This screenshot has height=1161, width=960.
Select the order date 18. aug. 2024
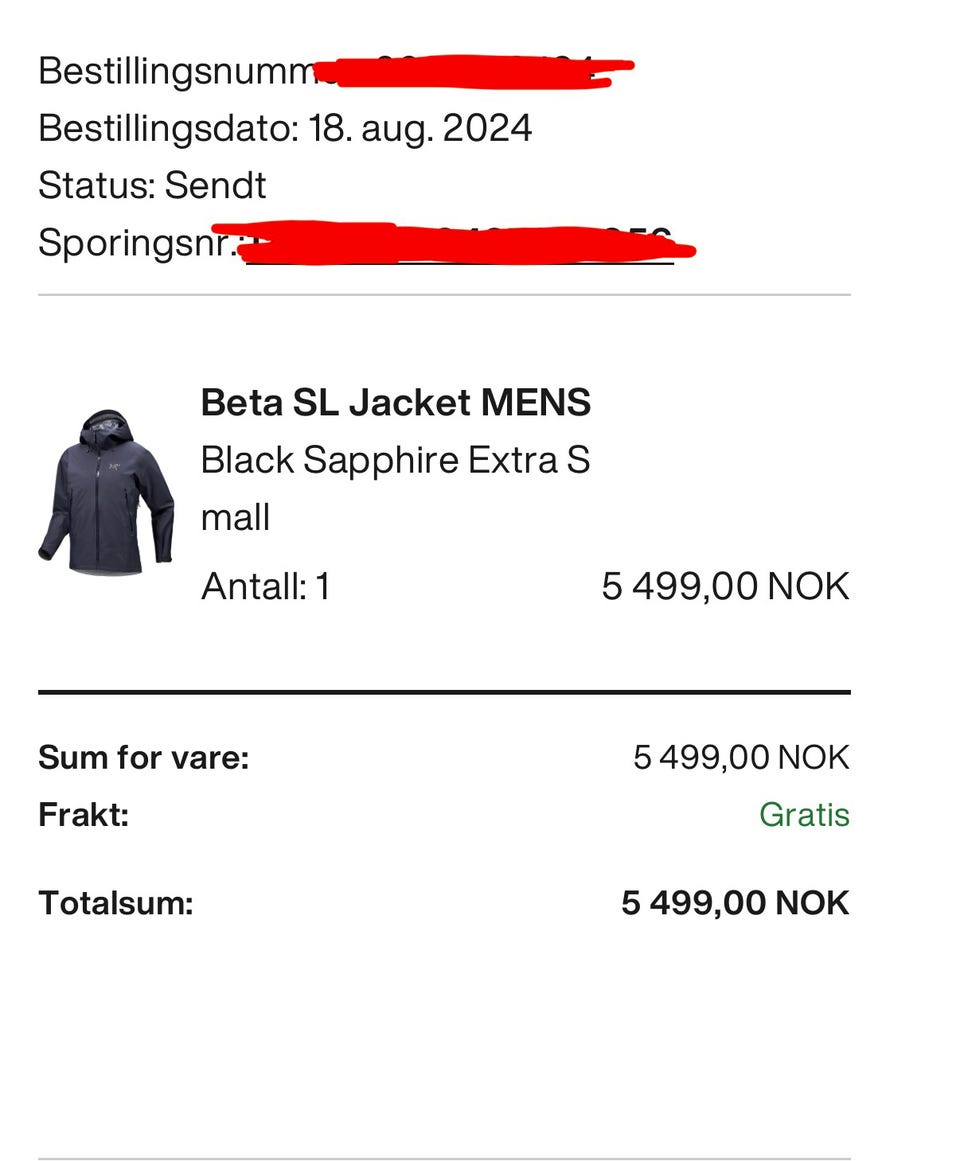pos(419,129)
